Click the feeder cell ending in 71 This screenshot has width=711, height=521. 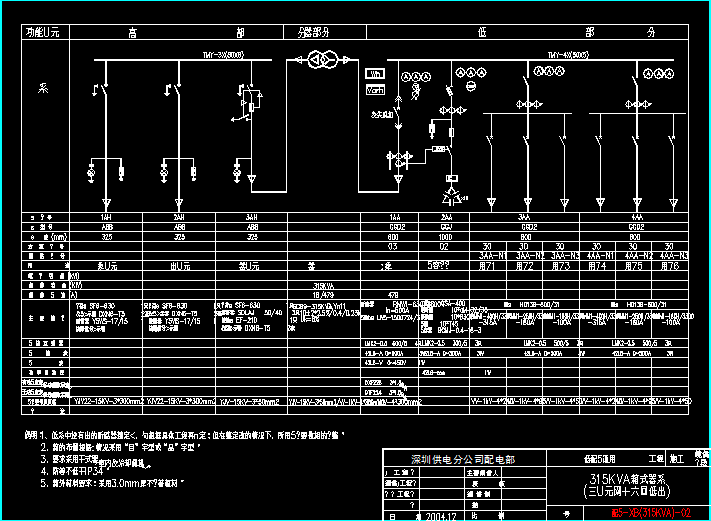click(x=487, y=266)
